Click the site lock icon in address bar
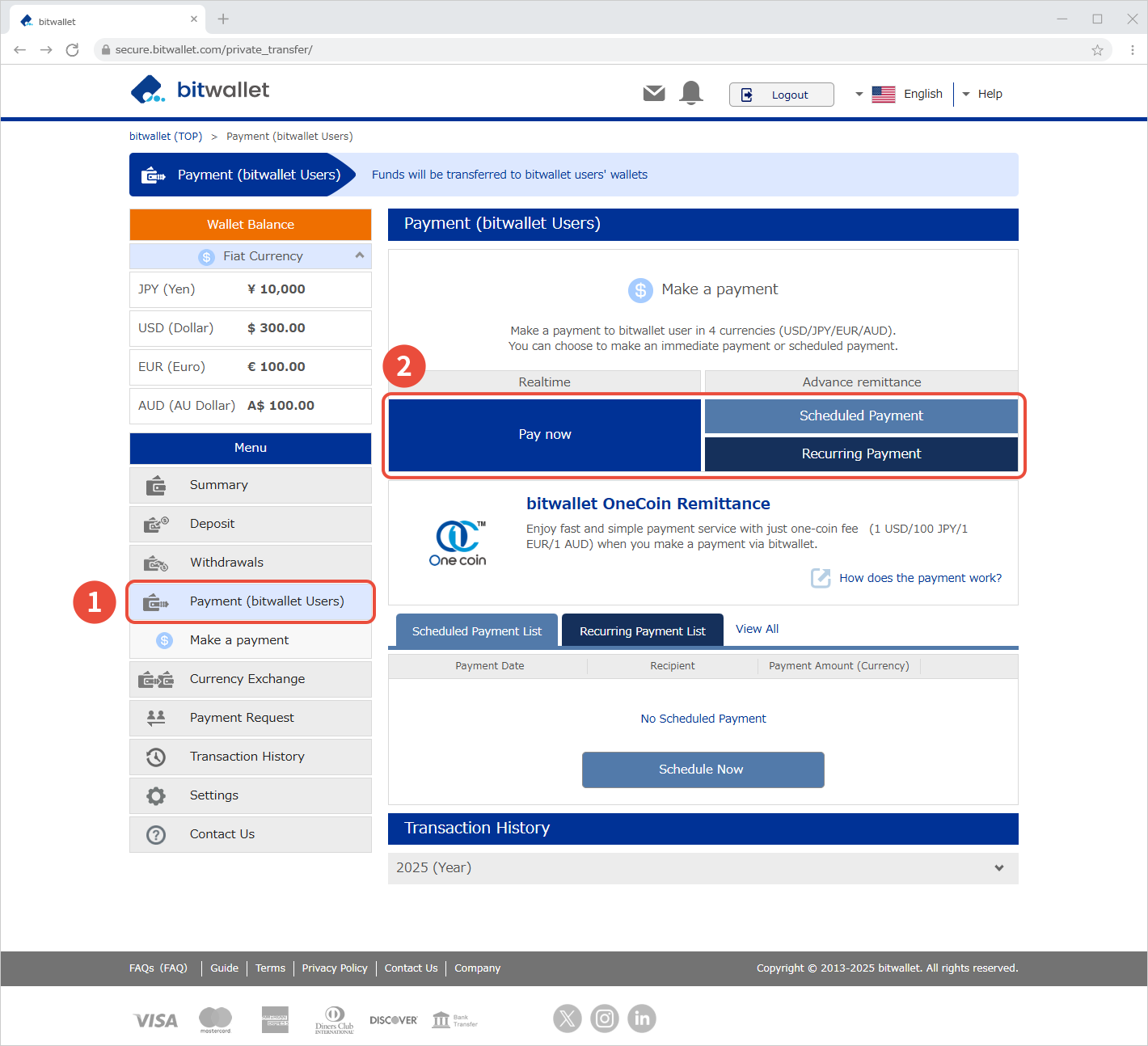The image size is (1148, 1046). (x=105, y=50)
